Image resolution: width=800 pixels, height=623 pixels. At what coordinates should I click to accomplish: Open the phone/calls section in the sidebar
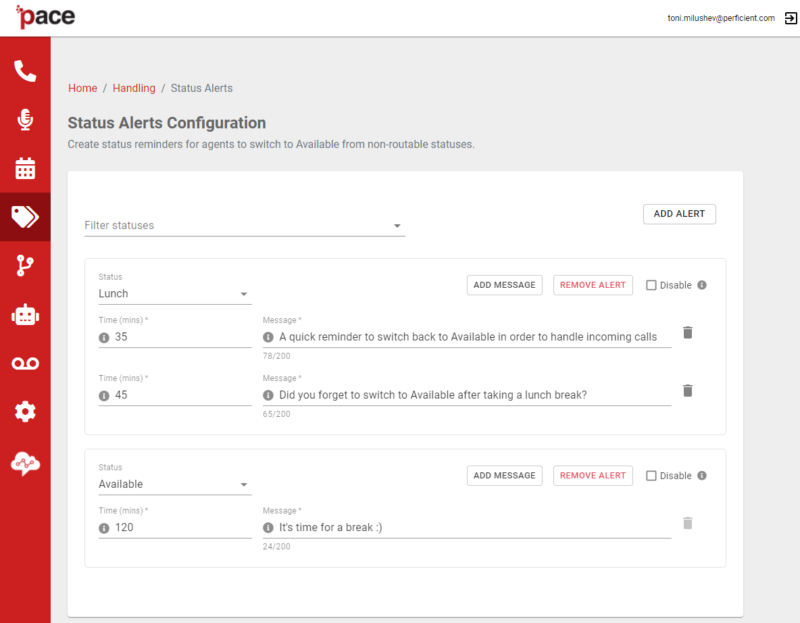pyautogui.click(x=25, y=70)
